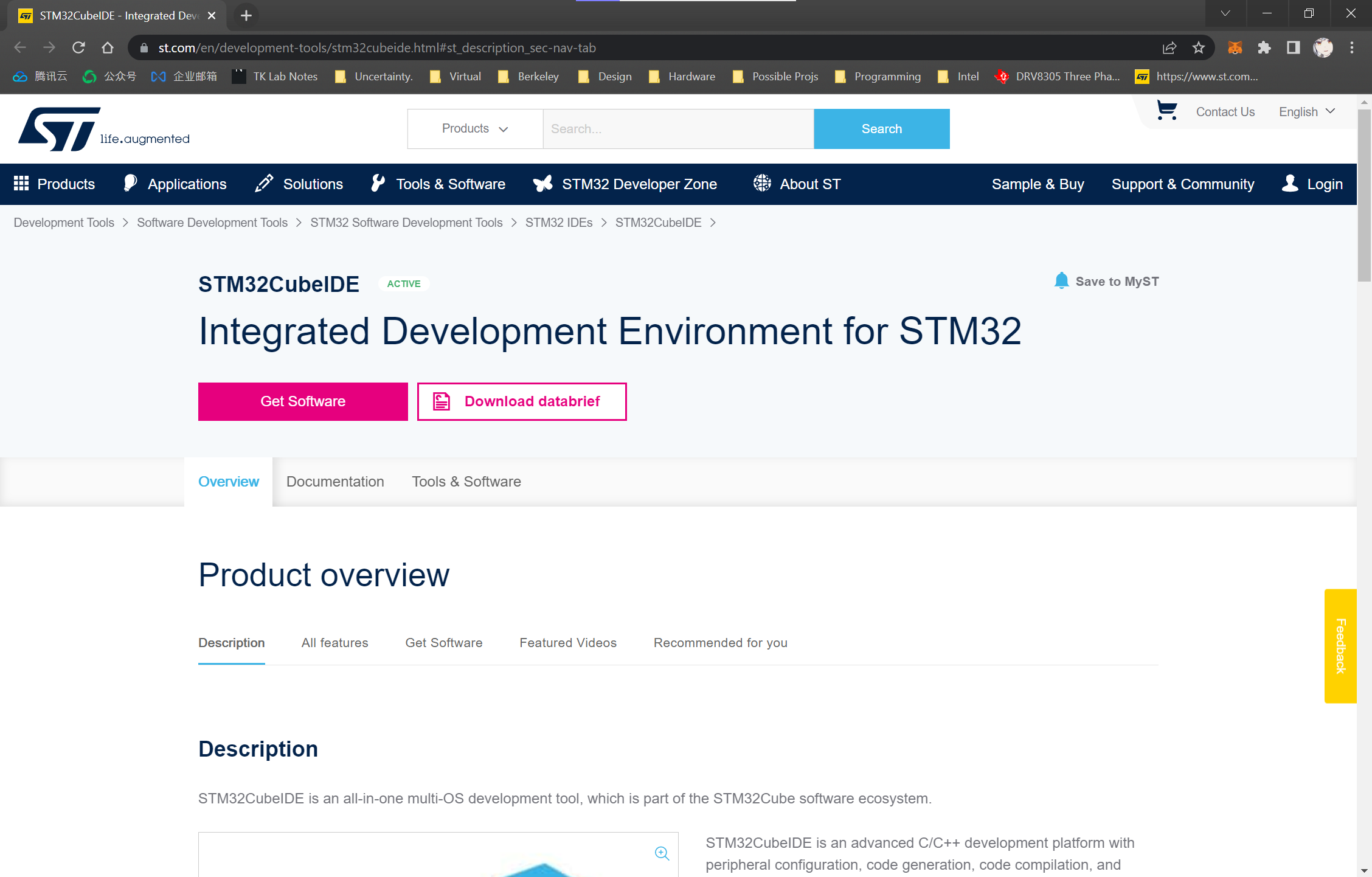Viewport: 1372px width, 877px height.
Task: Open Support & Community menu
Action: click(1183, 184)
